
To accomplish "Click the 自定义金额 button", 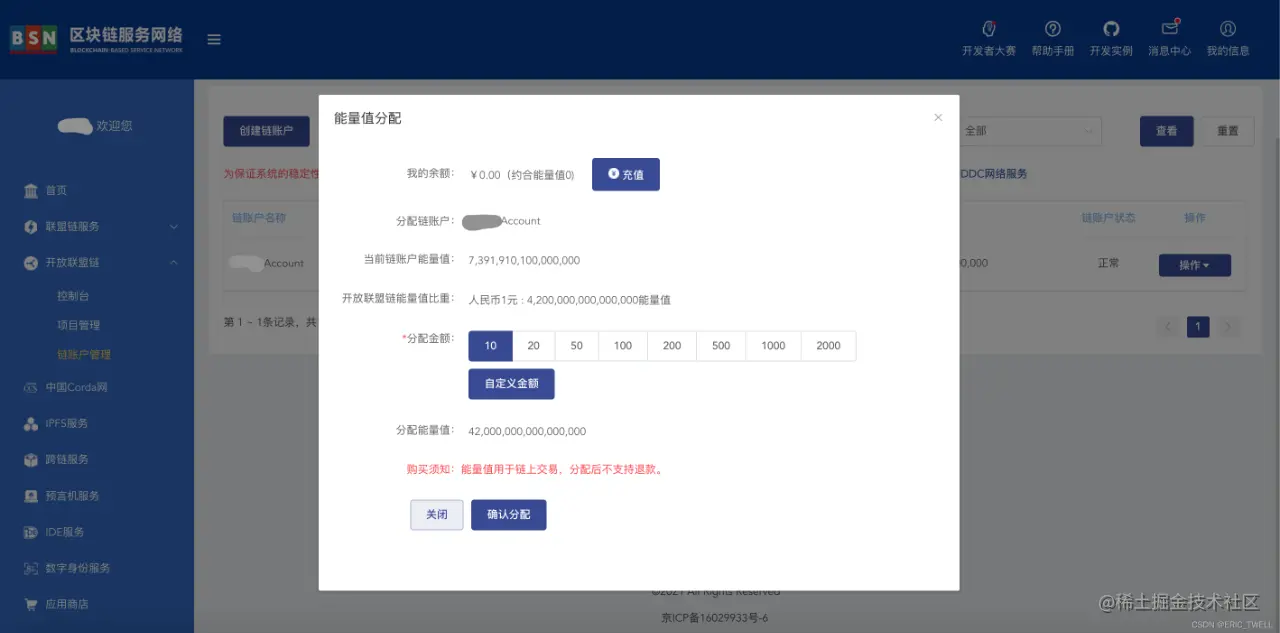I will (511, 384).
